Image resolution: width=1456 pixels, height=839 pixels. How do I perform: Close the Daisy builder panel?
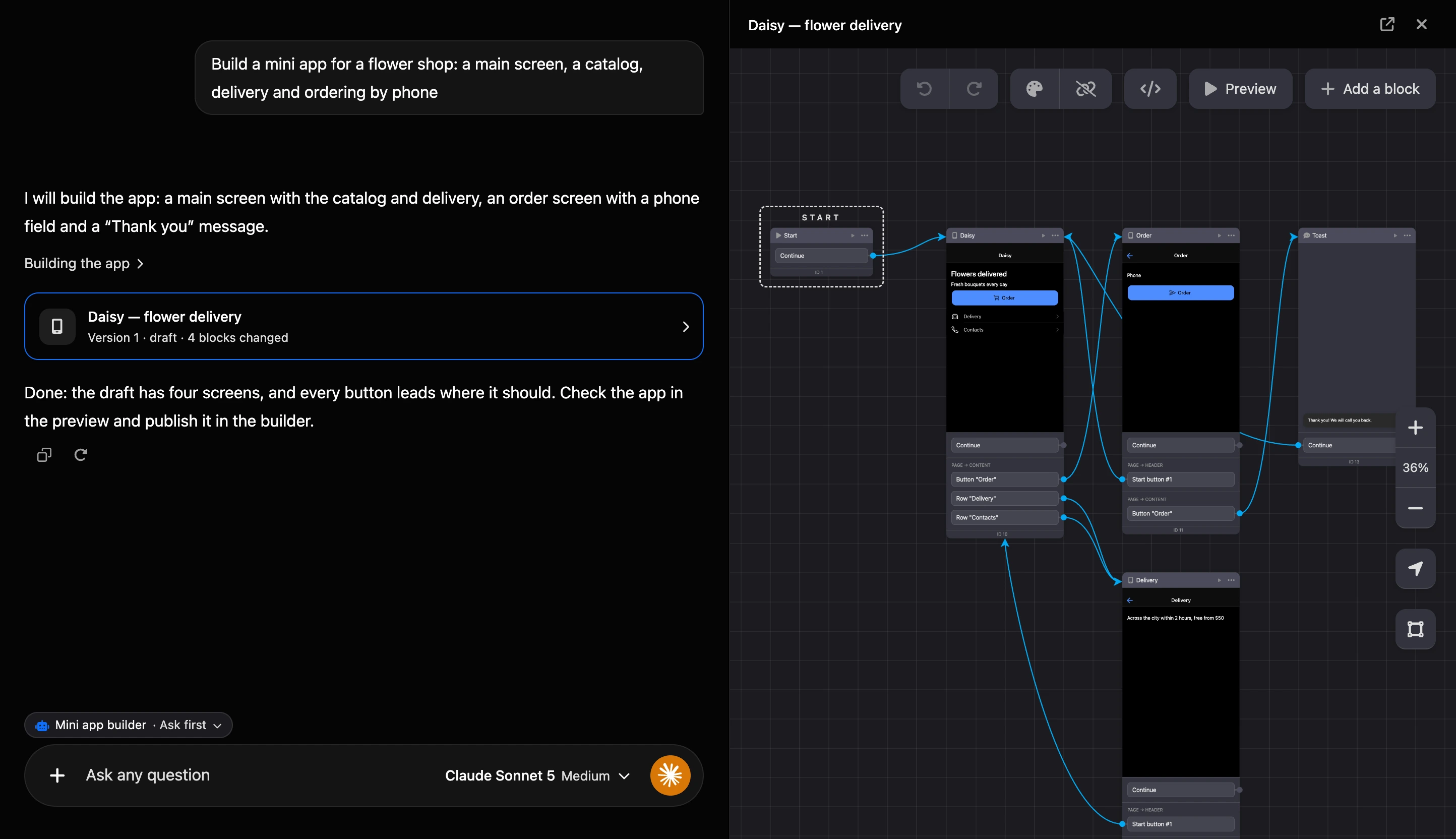1421,24
